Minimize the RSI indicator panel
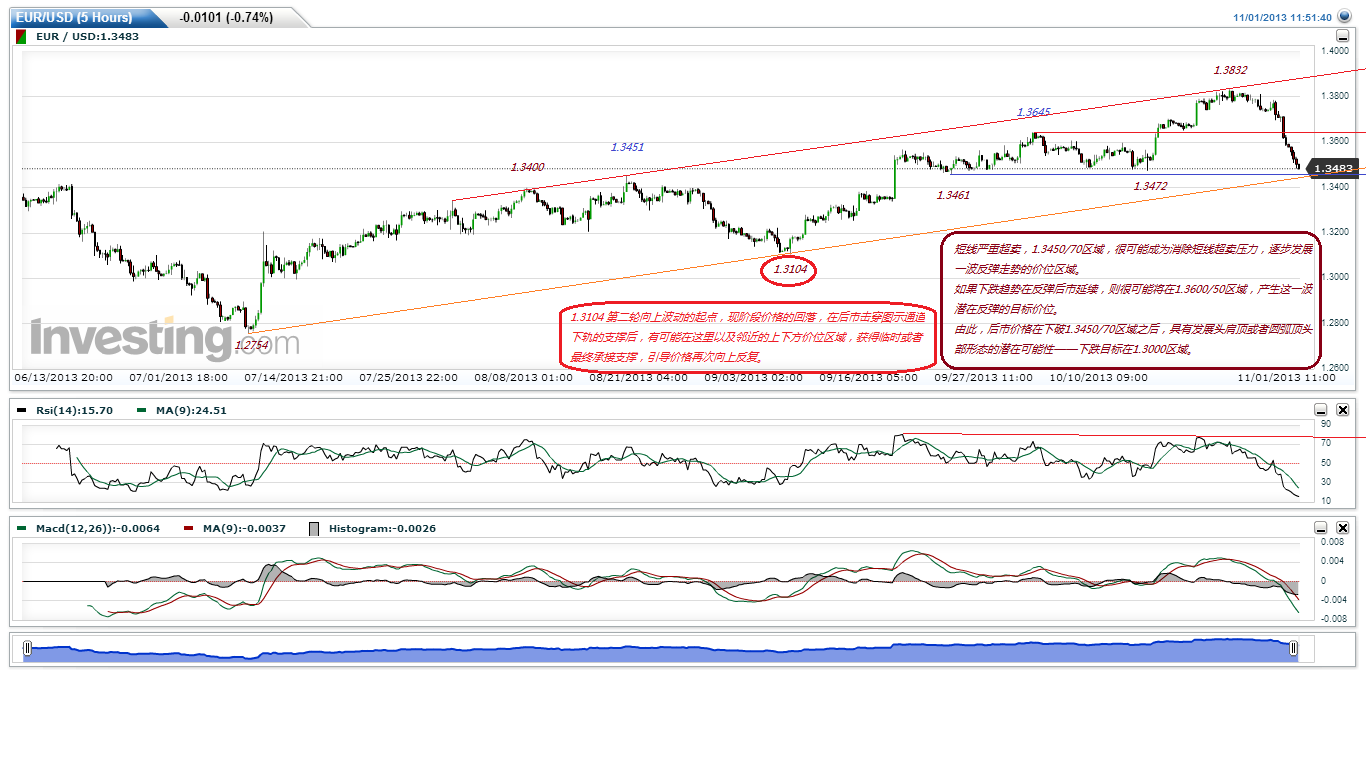 [x=1320, y=410]
